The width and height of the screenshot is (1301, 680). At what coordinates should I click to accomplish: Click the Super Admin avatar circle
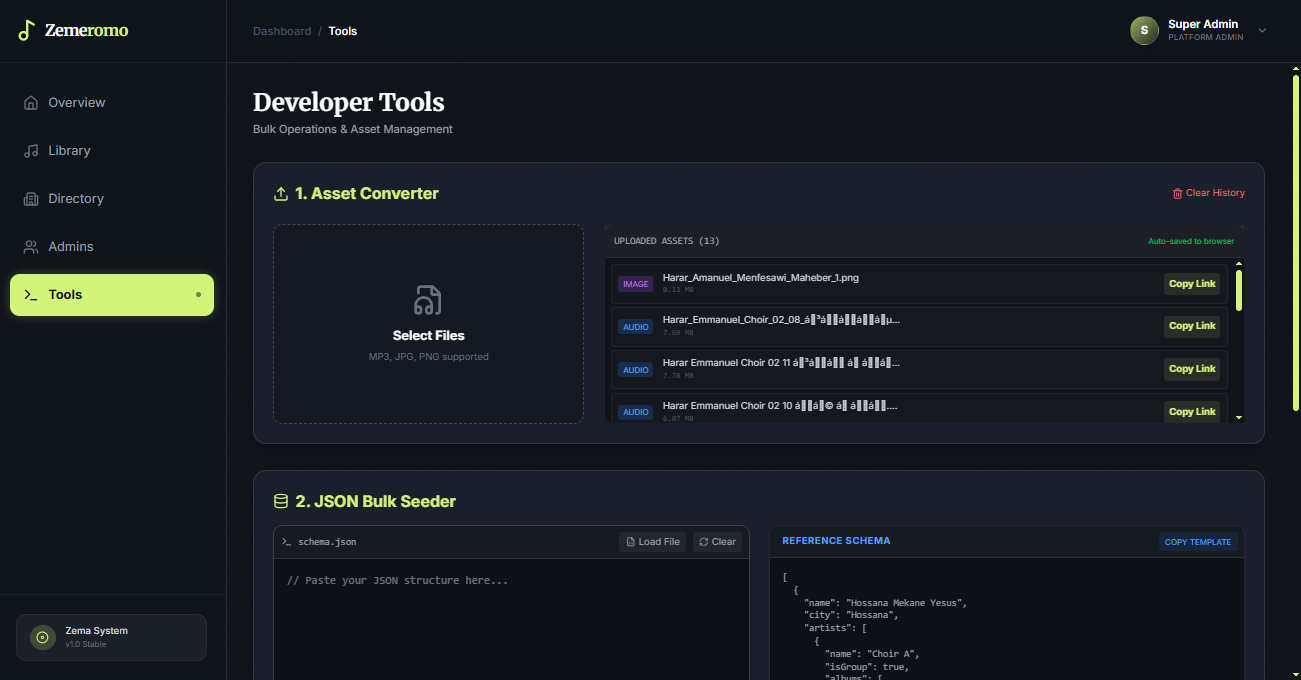pos(1144,31)
